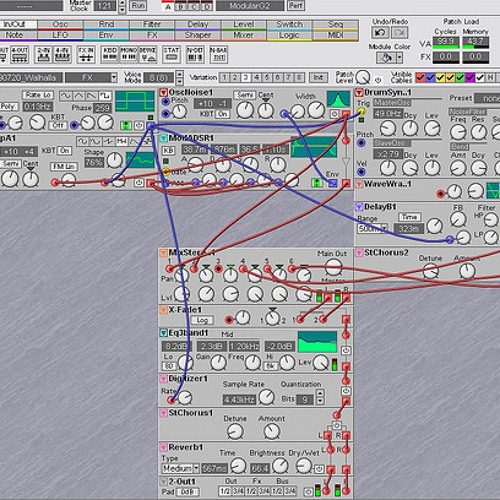Open the Module Color dropdown arrow
This screenshot has width=500, height=500.
(x=399, y=58)
